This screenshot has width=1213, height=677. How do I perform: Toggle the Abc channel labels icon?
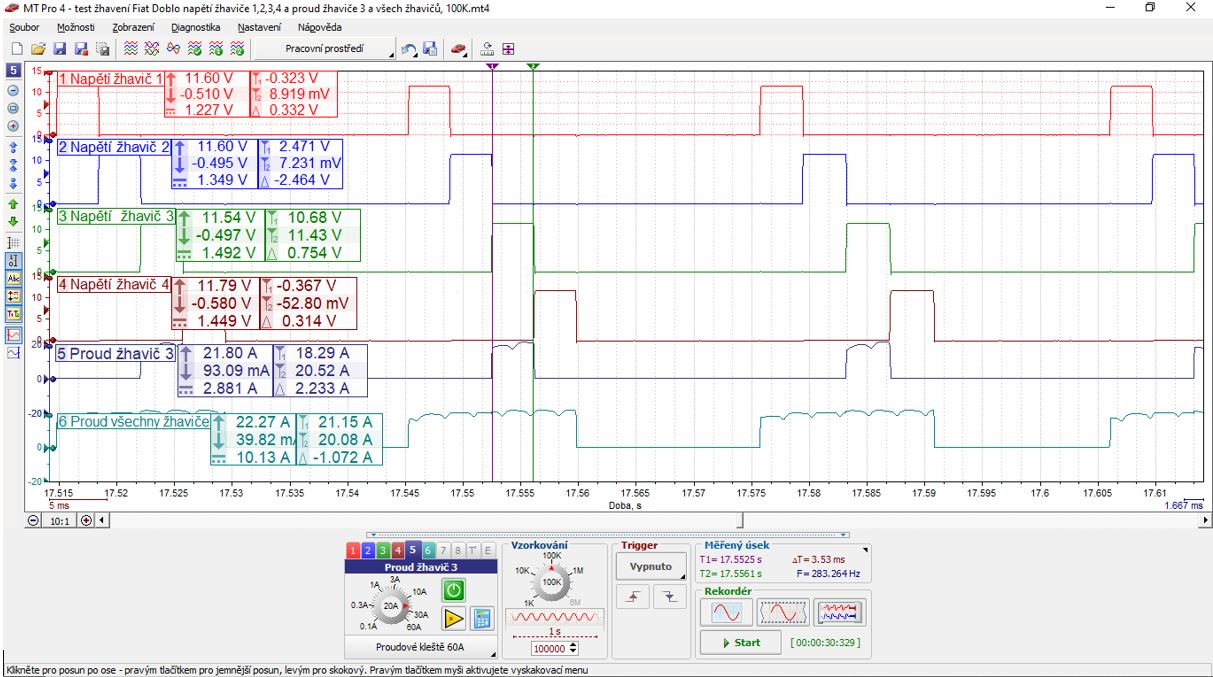14,278
